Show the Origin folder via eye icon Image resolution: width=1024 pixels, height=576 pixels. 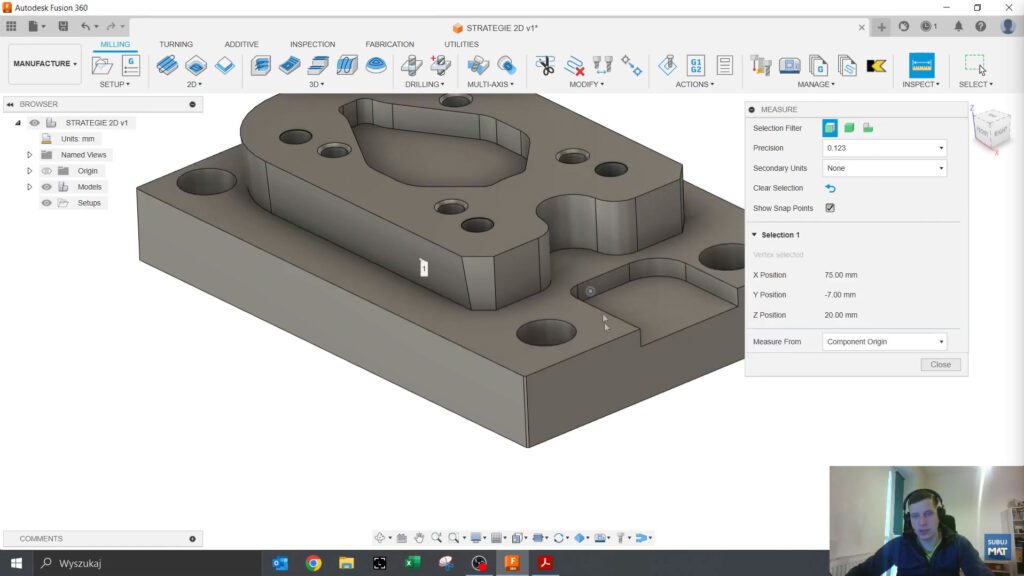46,171
